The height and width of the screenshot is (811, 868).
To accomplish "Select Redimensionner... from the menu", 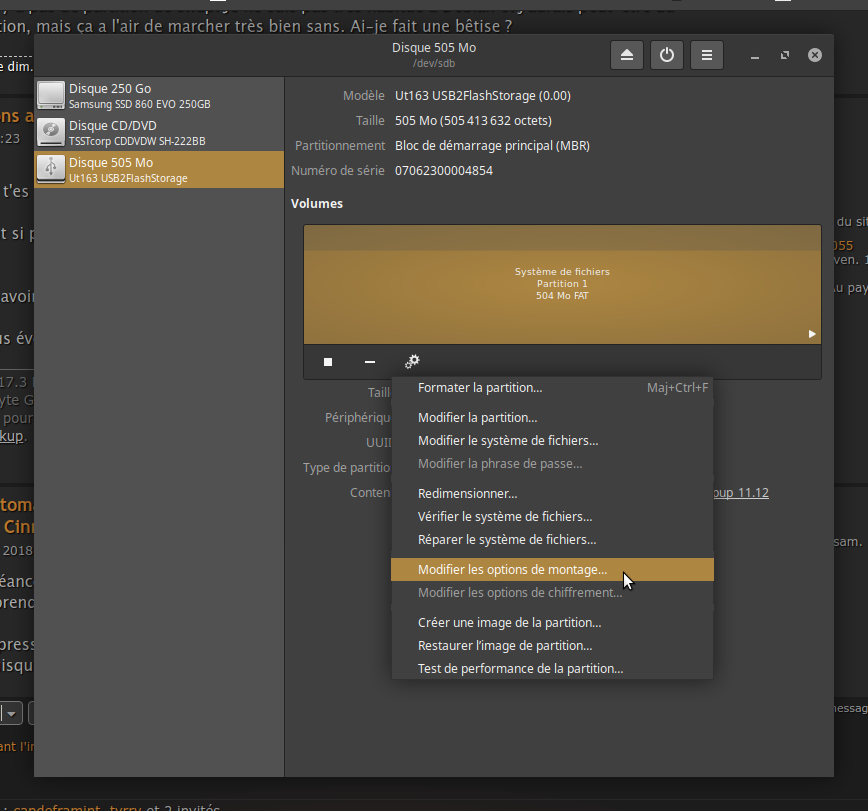I will click(x=467, y=494).
